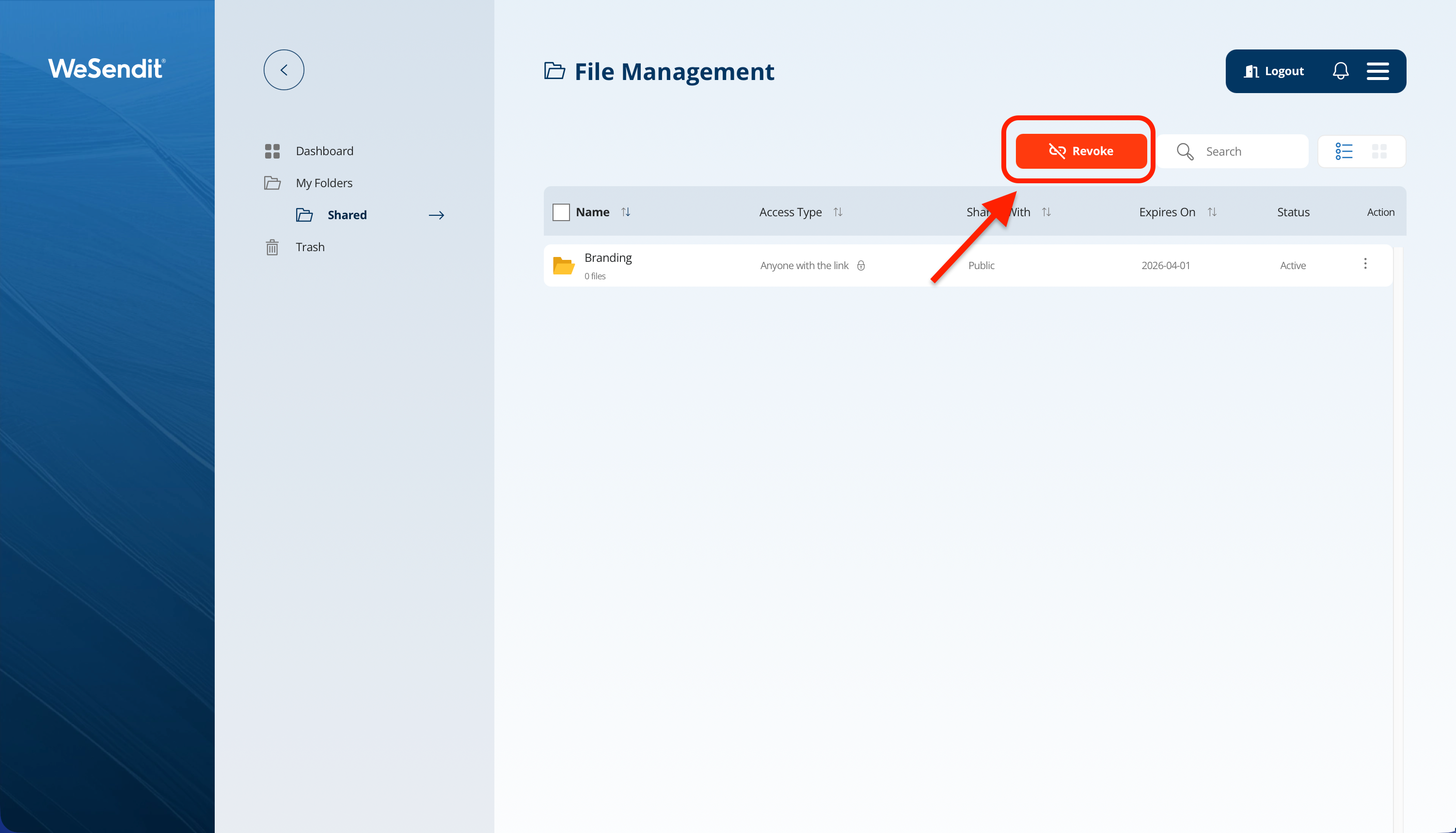The width and height of the screenshot is (1456, 833).
Task: Go to Dashboard in sidebar
Action: click(324, 151)
